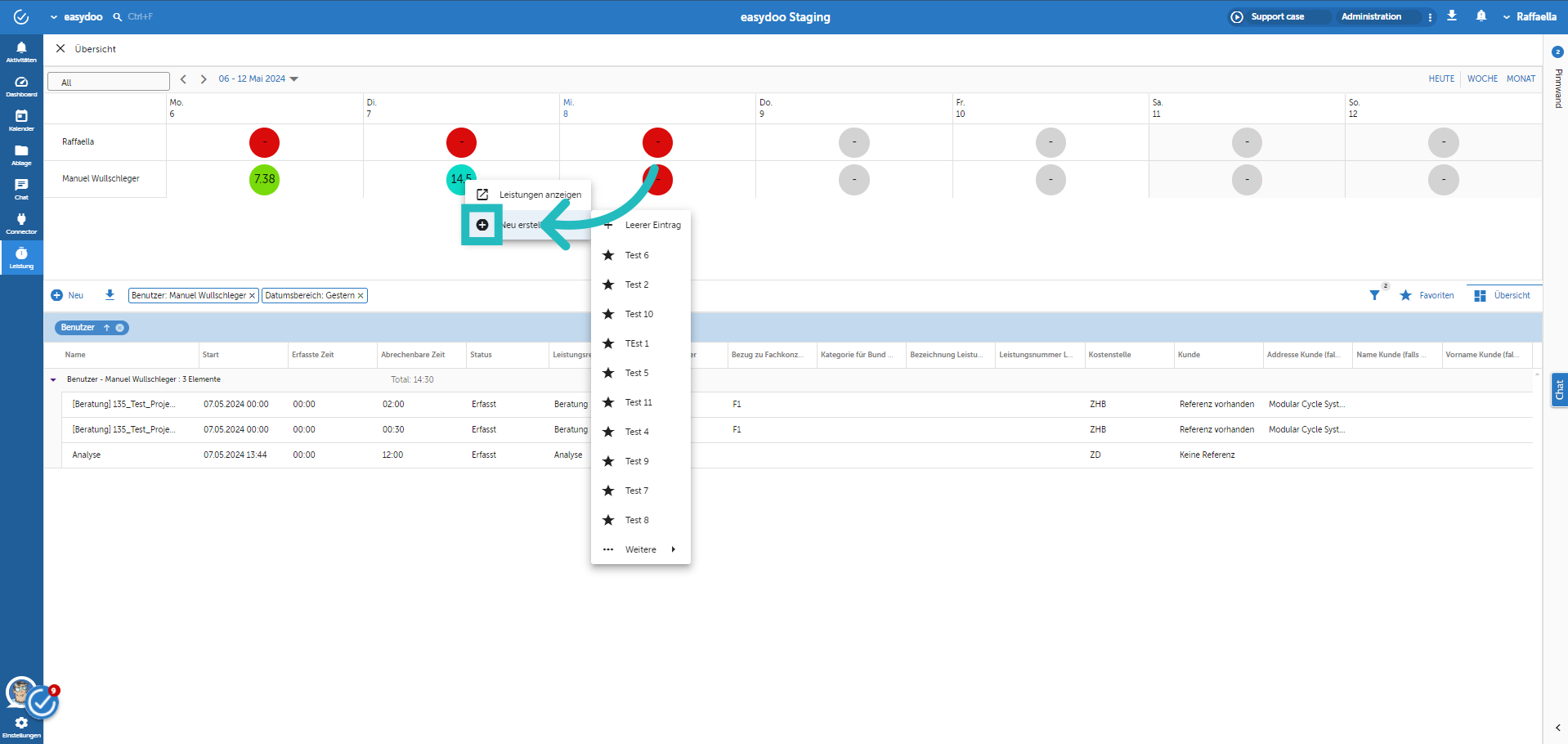This screenshot has width=1568, height=744.
Task: Click the Neu plus button
Action: tap(67, 295)
